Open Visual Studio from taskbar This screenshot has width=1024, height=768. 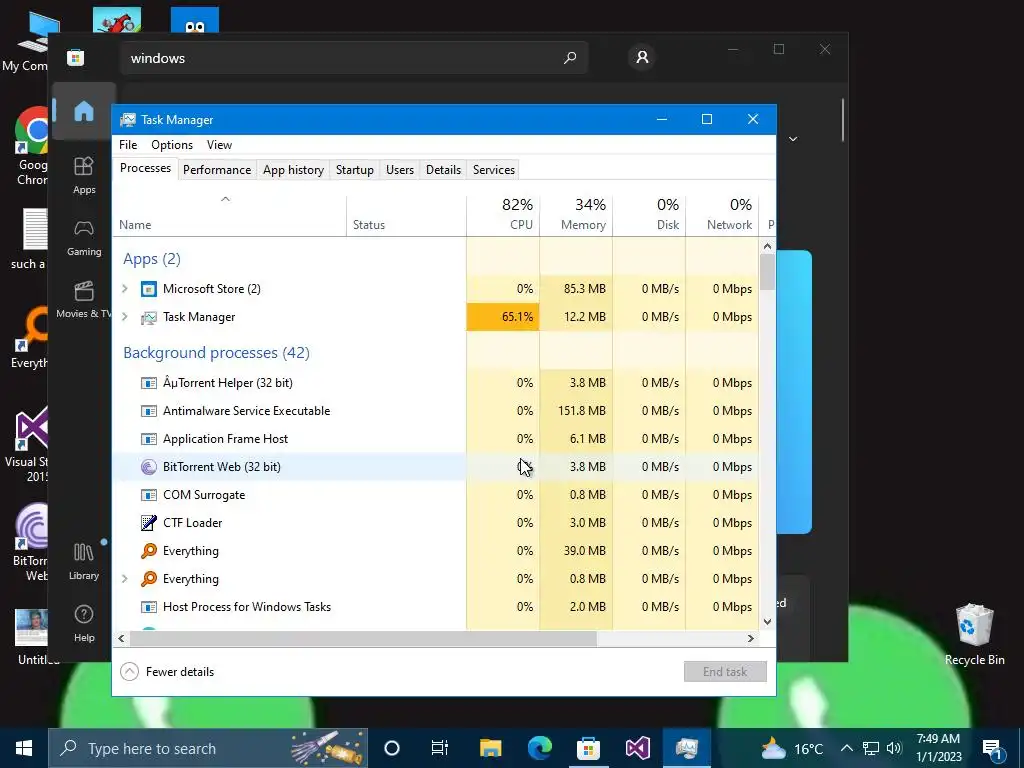[x=637, y=748]
